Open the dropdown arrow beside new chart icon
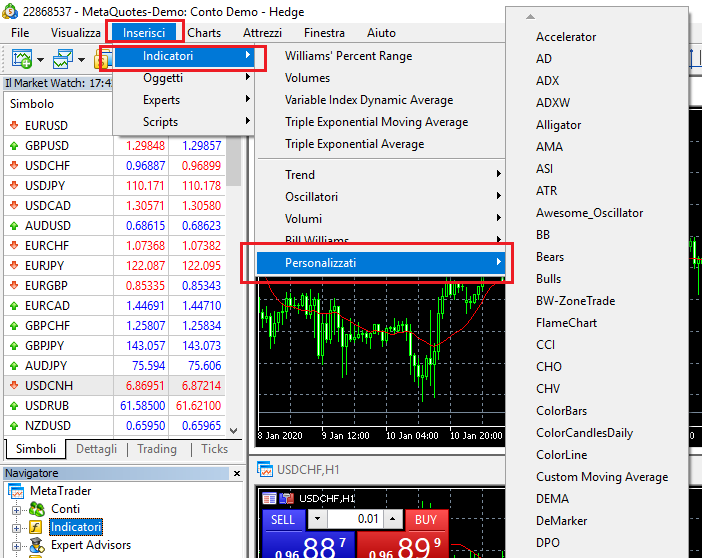 coord(41,60)
